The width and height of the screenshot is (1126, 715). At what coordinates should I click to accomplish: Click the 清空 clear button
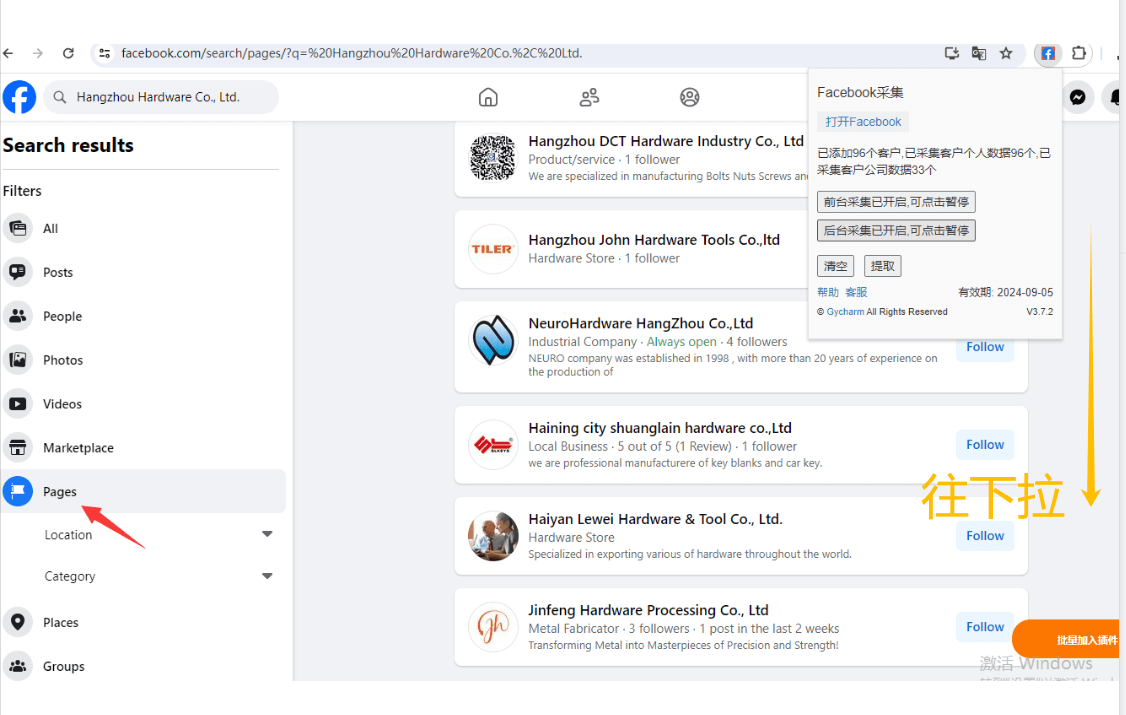[835, 266]
